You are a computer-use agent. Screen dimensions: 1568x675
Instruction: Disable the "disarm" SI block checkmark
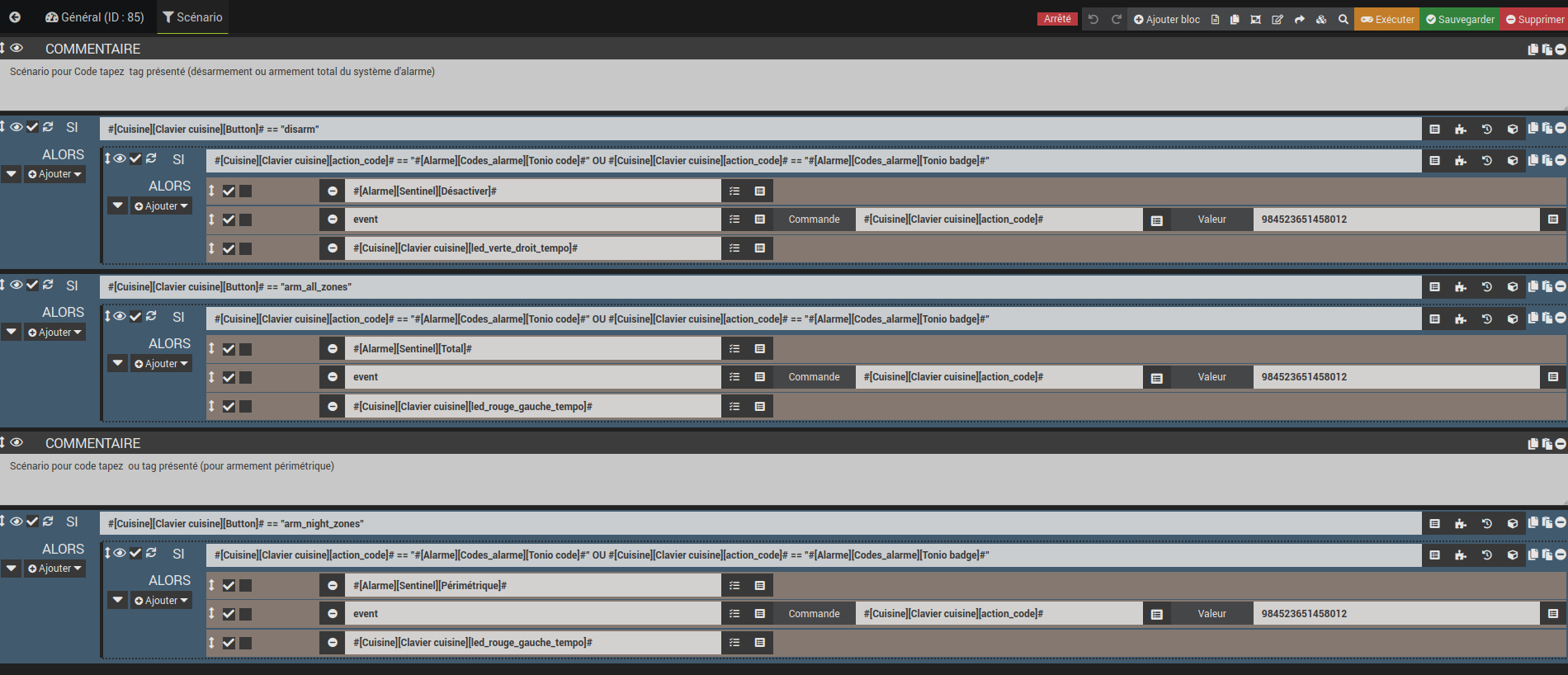coord(32,127)
